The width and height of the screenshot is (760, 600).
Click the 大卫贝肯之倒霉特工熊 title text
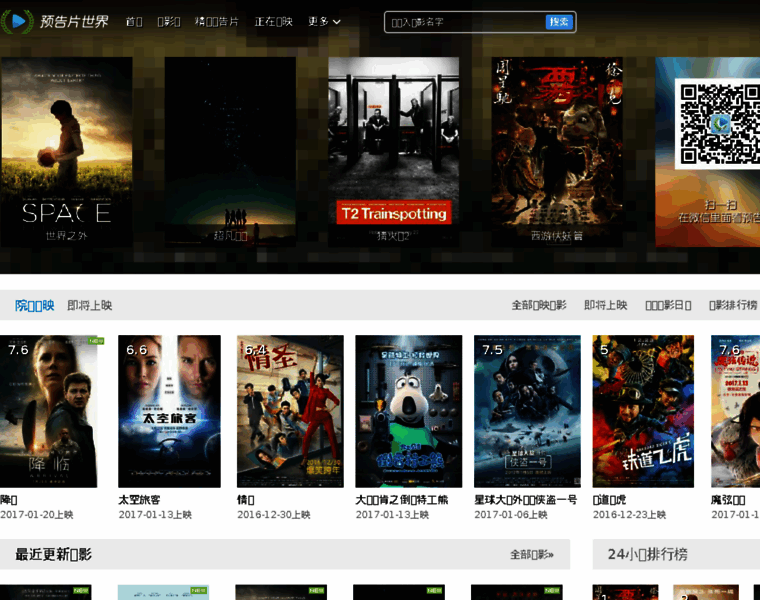pyautogui.click(x=402, y=500)
